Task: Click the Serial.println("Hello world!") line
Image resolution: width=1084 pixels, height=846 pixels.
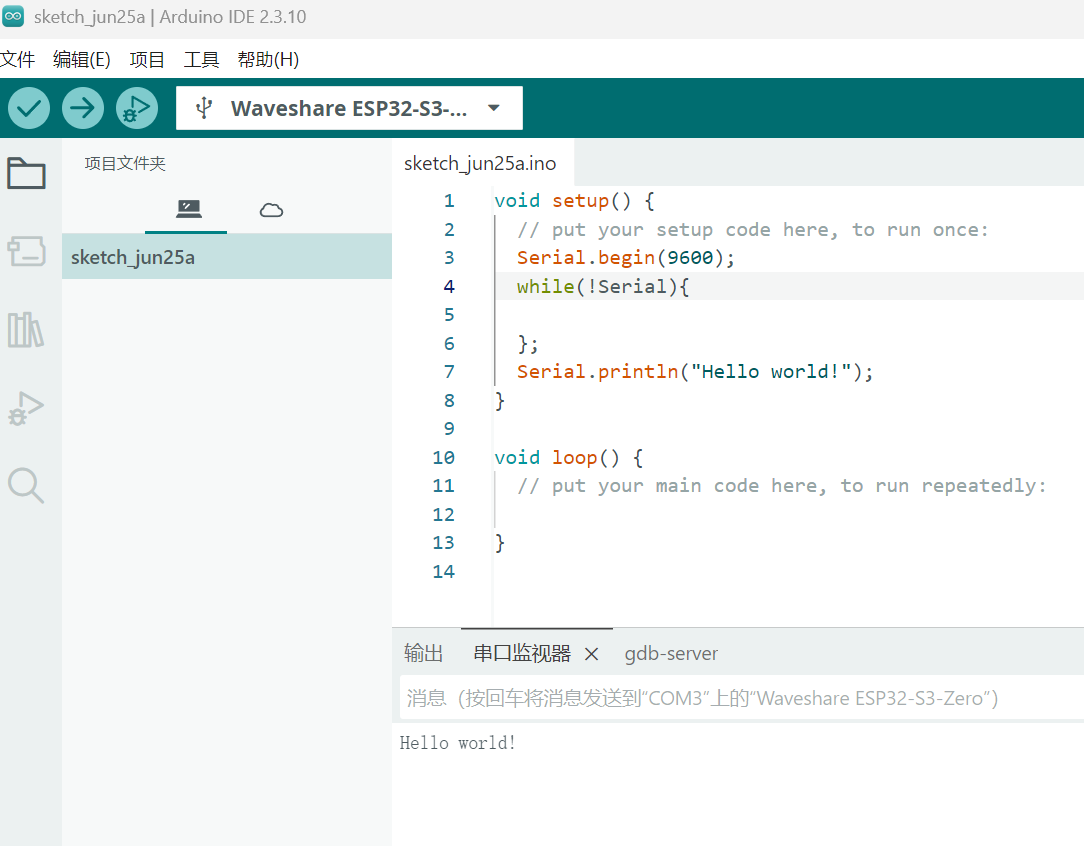Action: coord(695,372)
